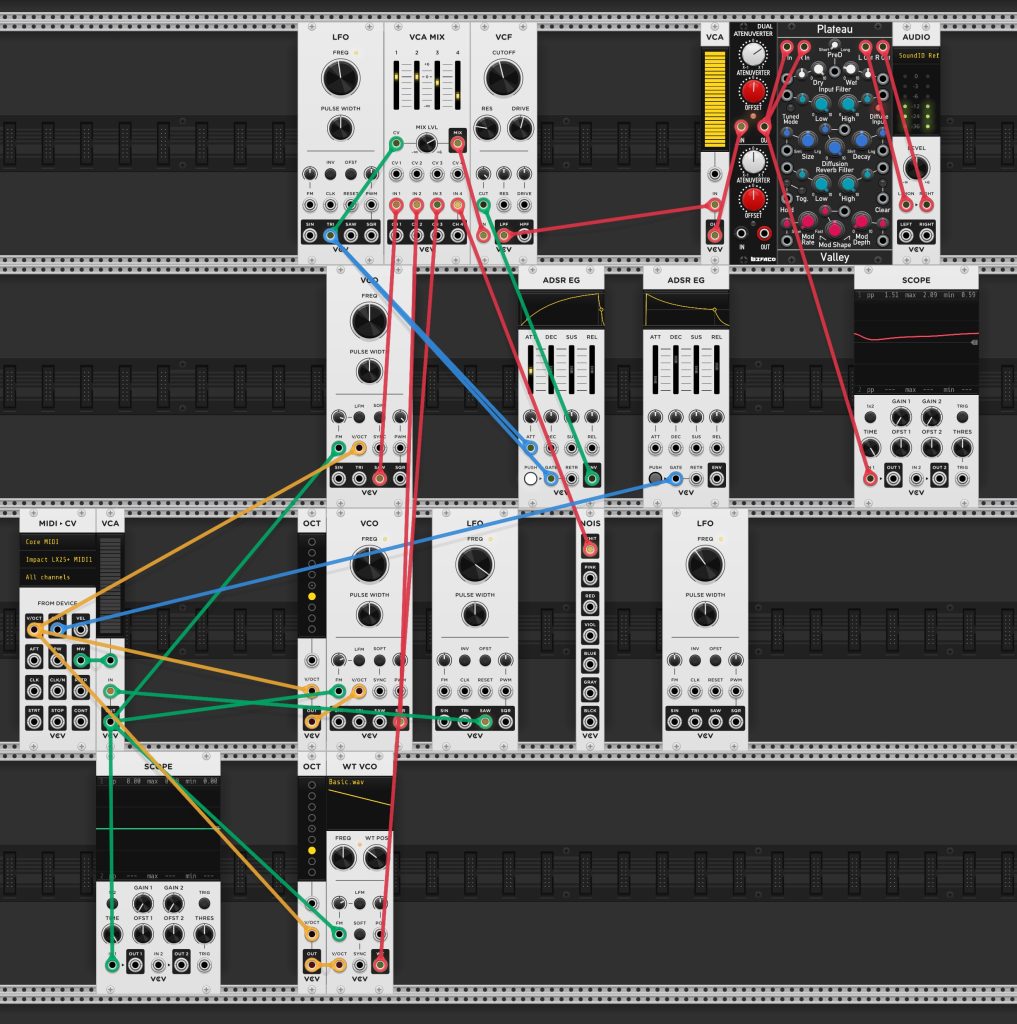The height and width of the screenshot is (1024, 1017).
Task: Click the PINK noise output on NOIS
Action: [x=590, y=578]
